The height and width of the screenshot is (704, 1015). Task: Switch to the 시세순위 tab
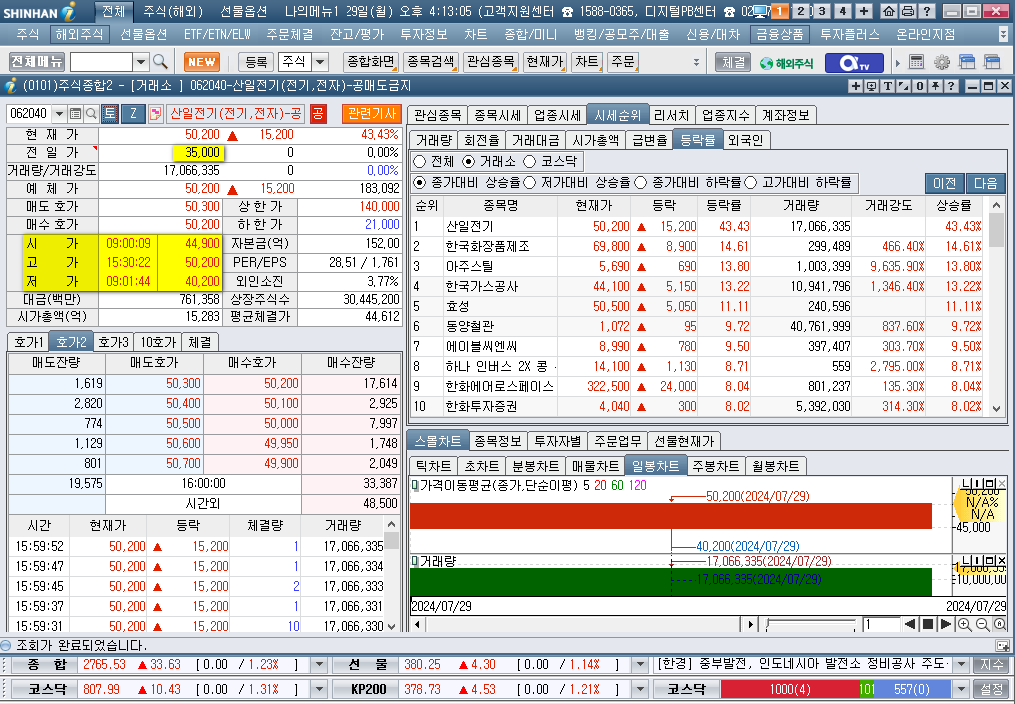pos(618,115)
